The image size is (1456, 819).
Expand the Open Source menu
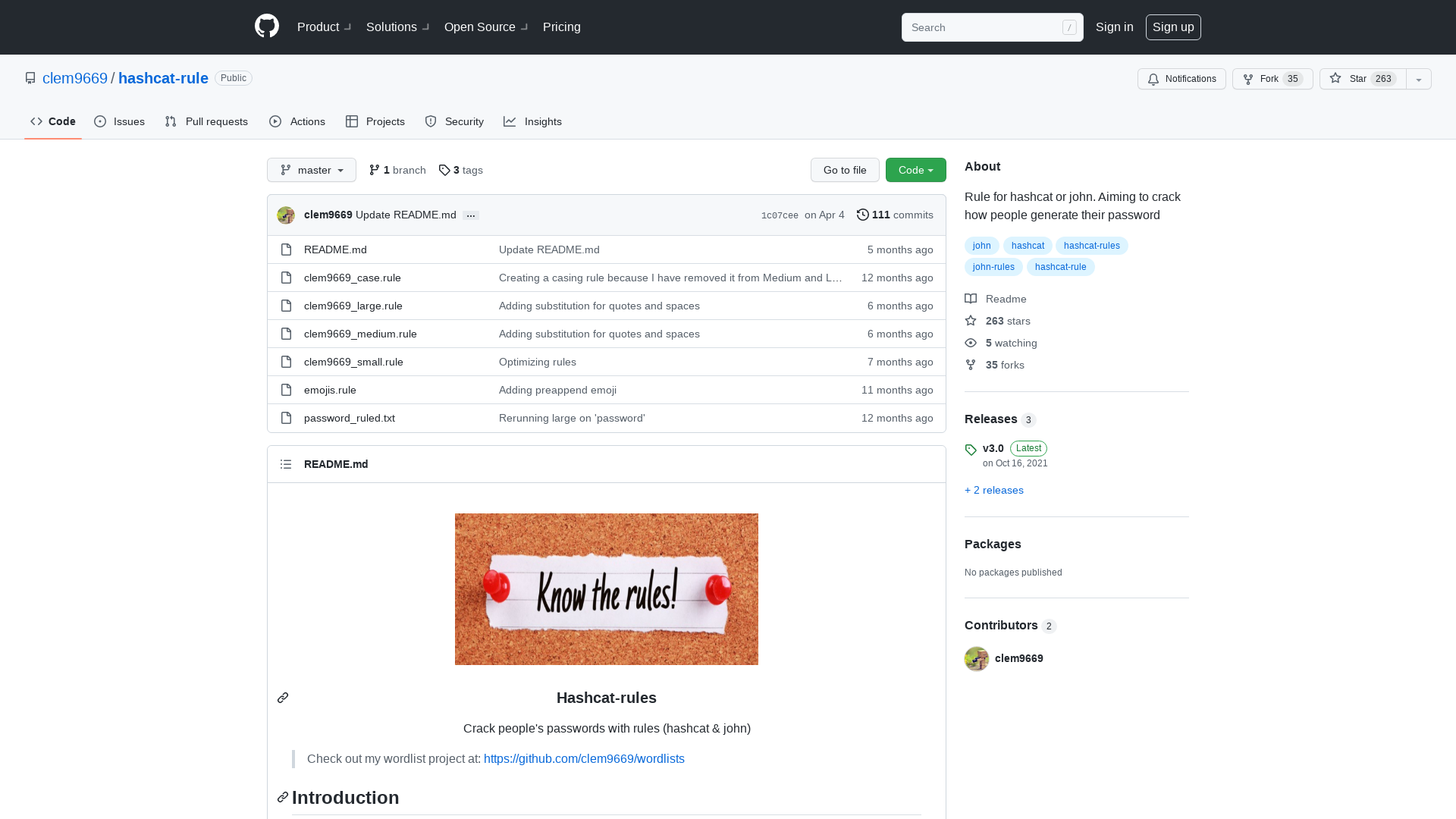[487, 27]
